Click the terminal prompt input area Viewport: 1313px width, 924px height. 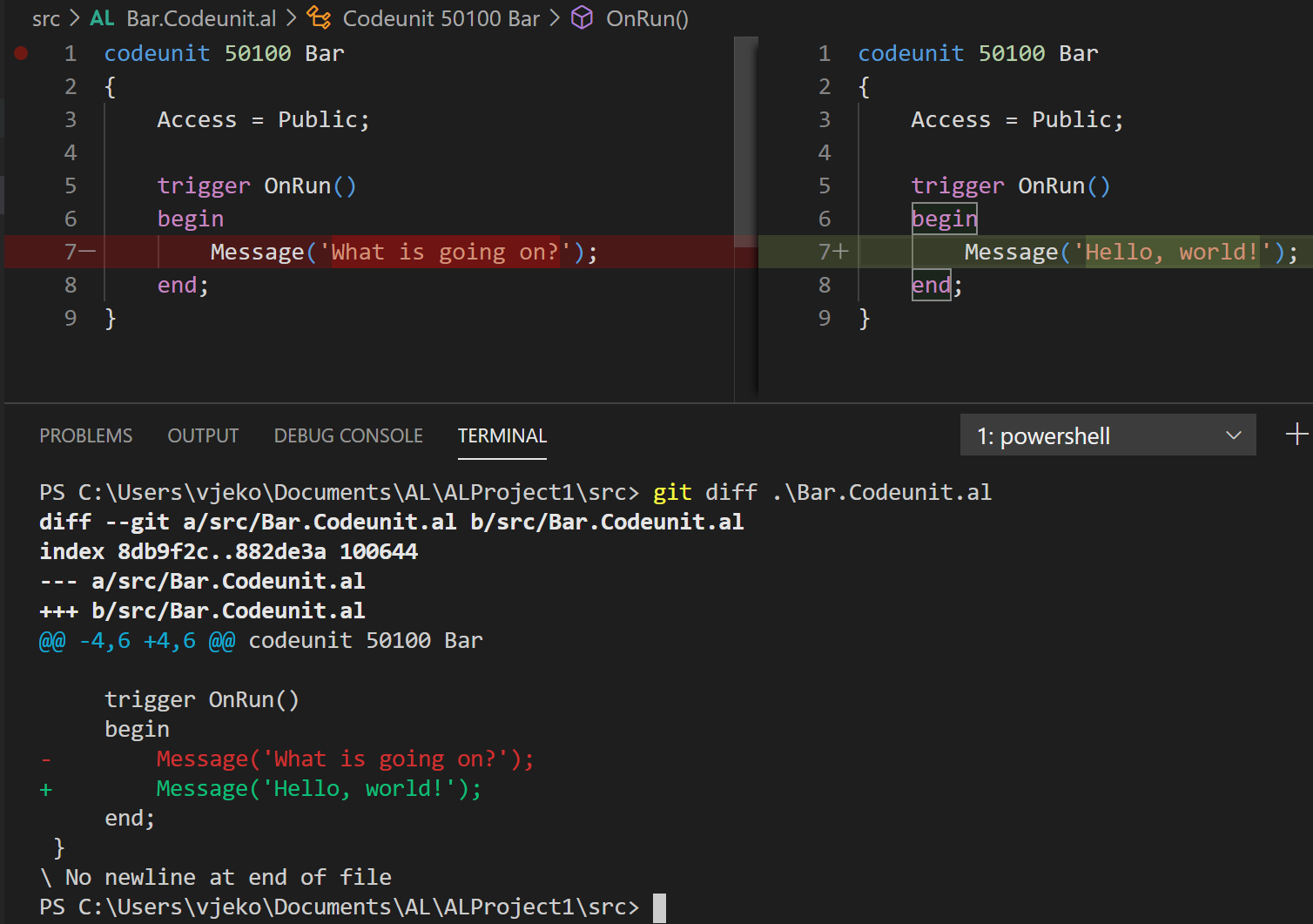(x=659, y=907)
